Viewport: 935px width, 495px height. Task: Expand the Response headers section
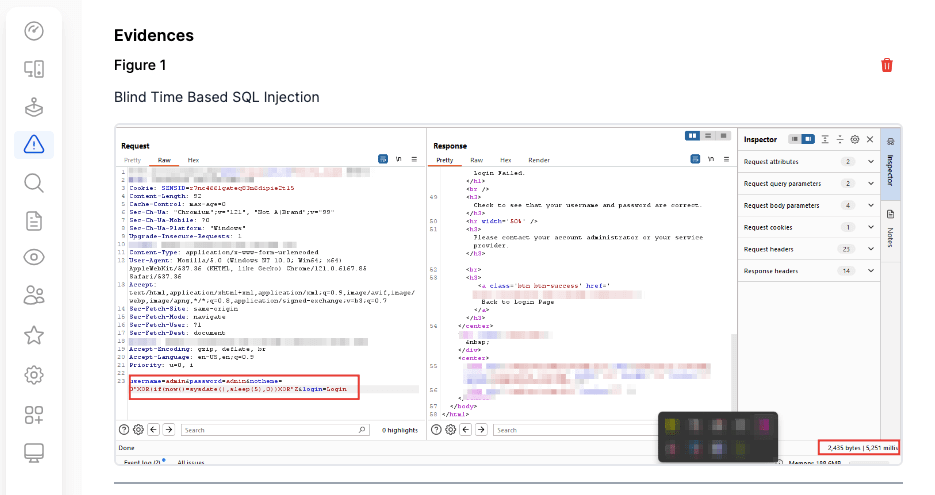point(809,271)
